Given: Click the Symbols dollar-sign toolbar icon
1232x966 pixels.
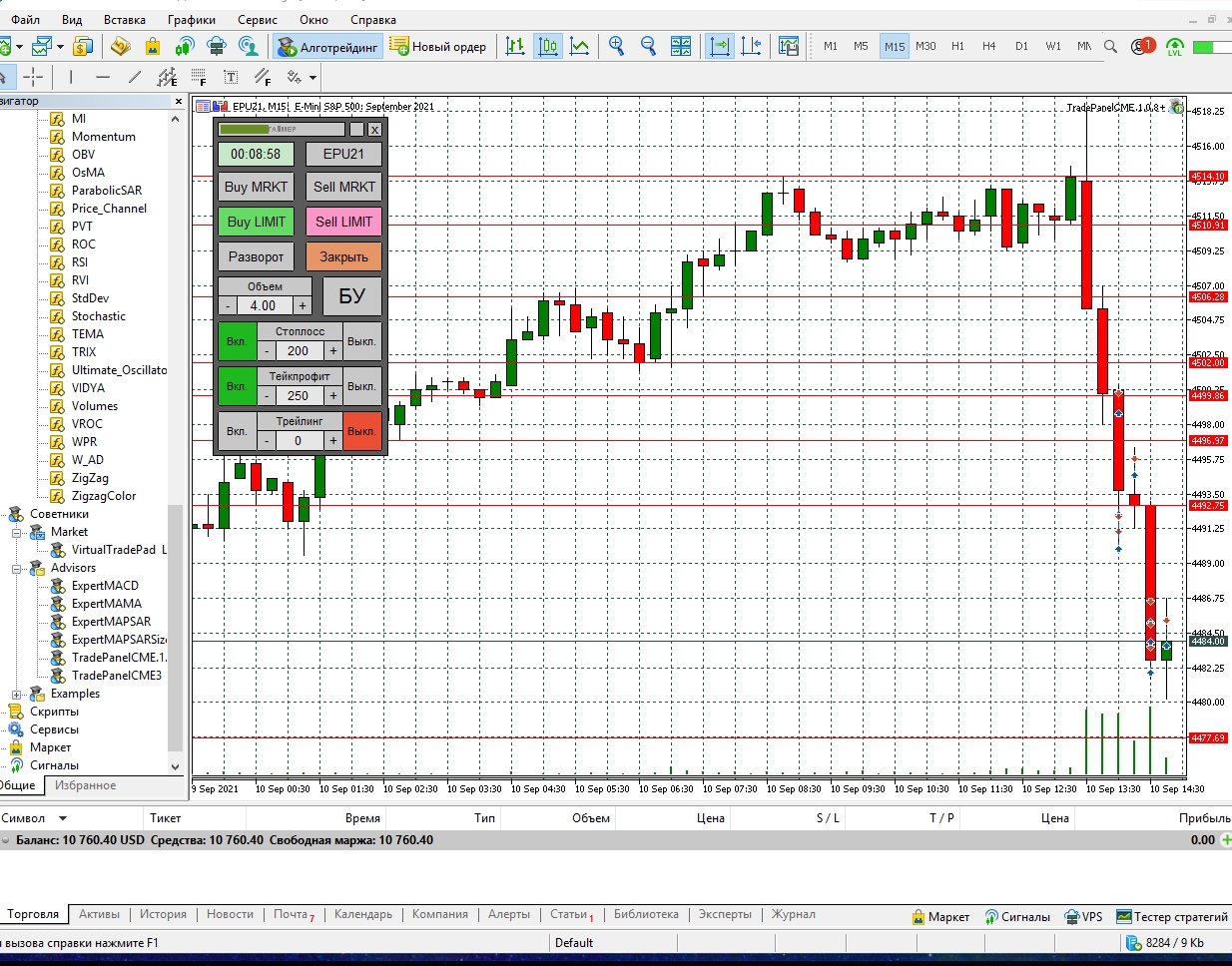Looking at the screenshot, I should [83, 46].
